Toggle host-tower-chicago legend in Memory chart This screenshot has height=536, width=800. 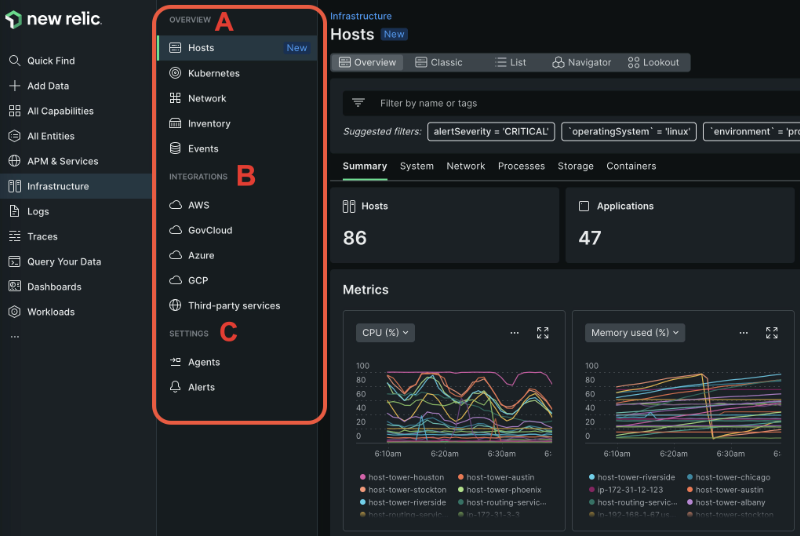[728, 477]
